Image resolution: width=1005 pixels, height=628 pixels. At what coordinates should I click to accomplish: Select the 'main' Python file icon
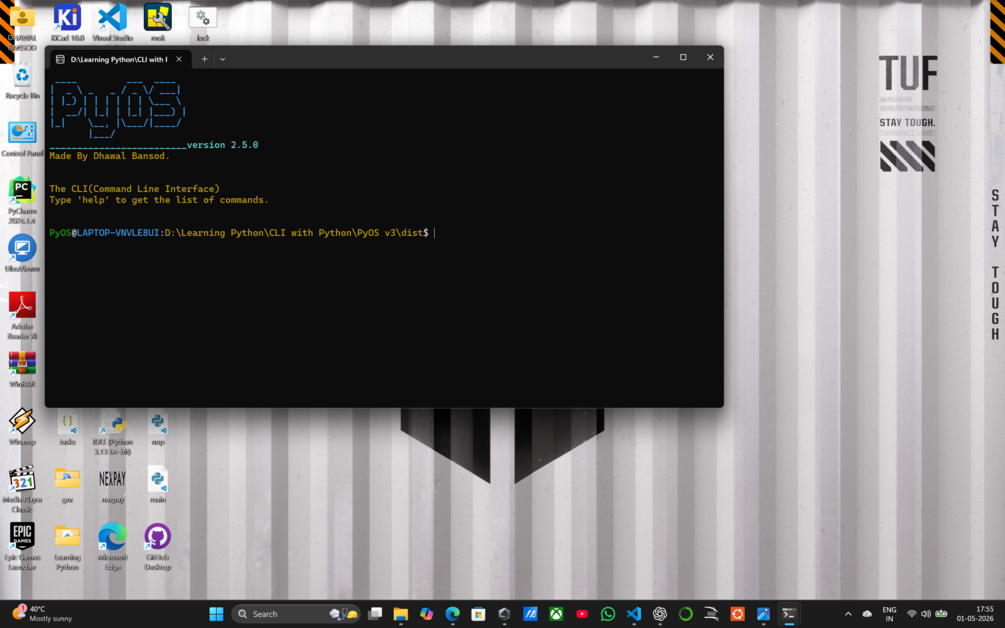click(x=158, y=485)
